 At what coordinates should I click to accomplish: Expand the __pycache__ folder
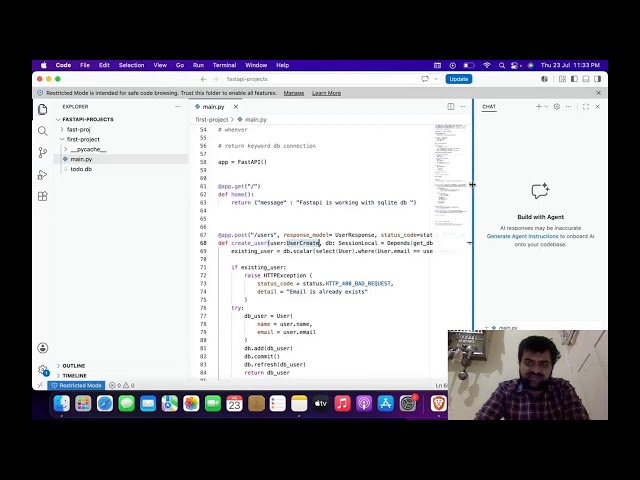[66, 149]
